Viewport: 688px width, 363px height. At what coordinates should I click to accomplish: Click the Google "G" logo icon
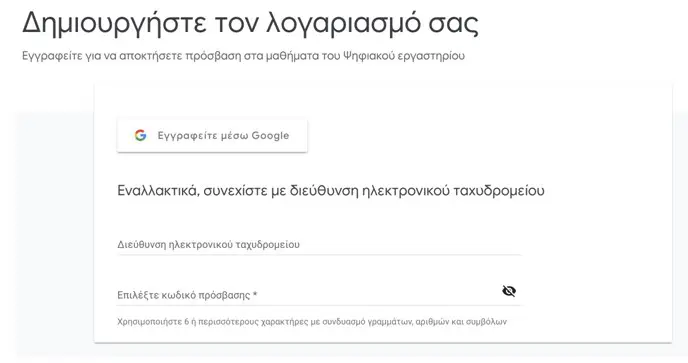[140, 135]
